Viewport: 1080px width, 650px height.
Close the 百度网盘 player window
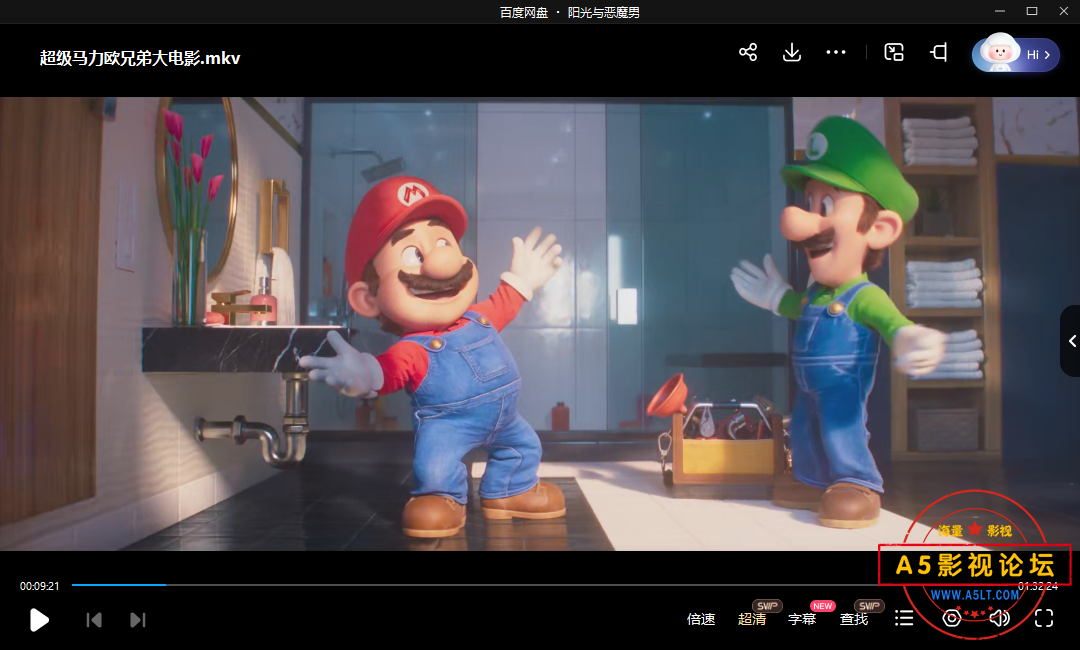pos(1063,11)
